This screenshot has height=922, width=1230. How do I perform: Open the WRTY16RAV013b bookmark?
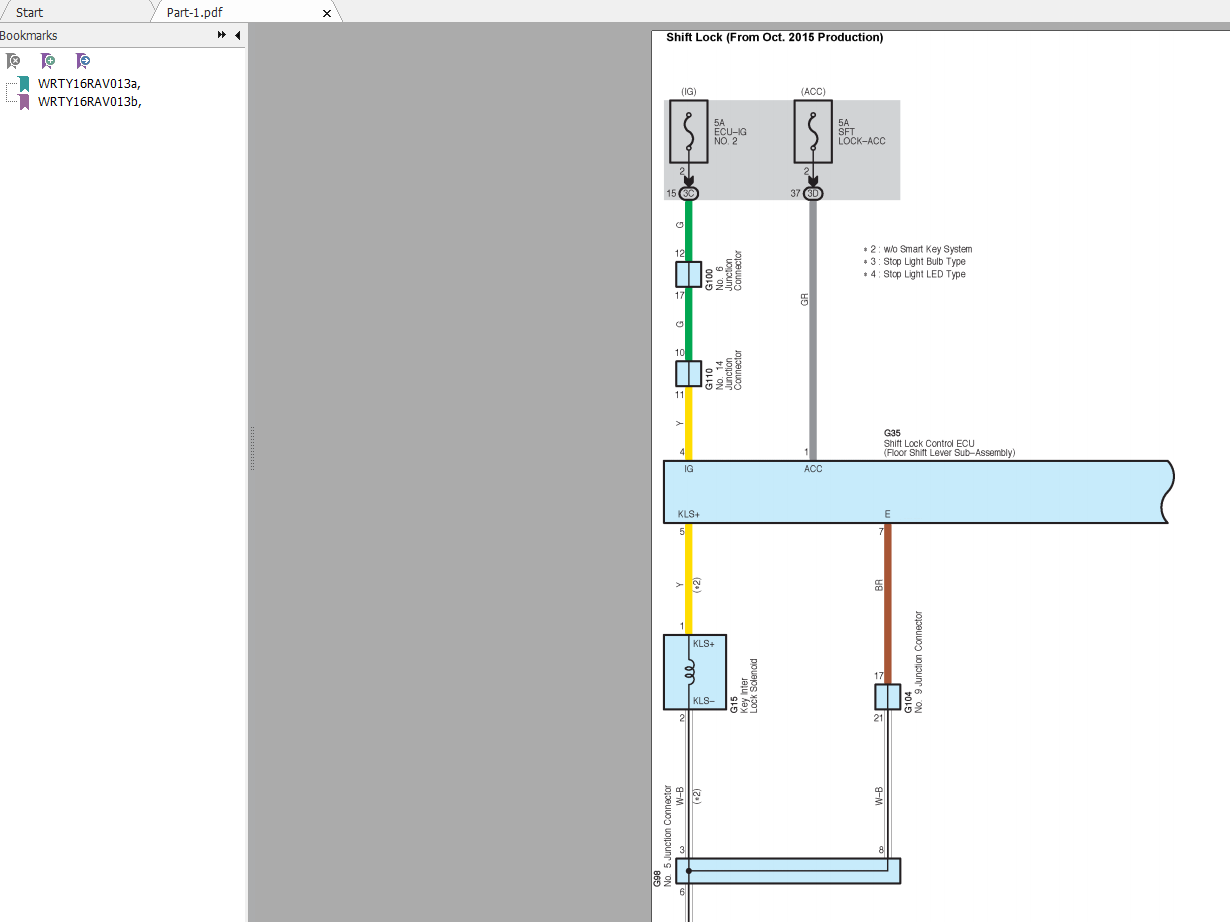89,101
